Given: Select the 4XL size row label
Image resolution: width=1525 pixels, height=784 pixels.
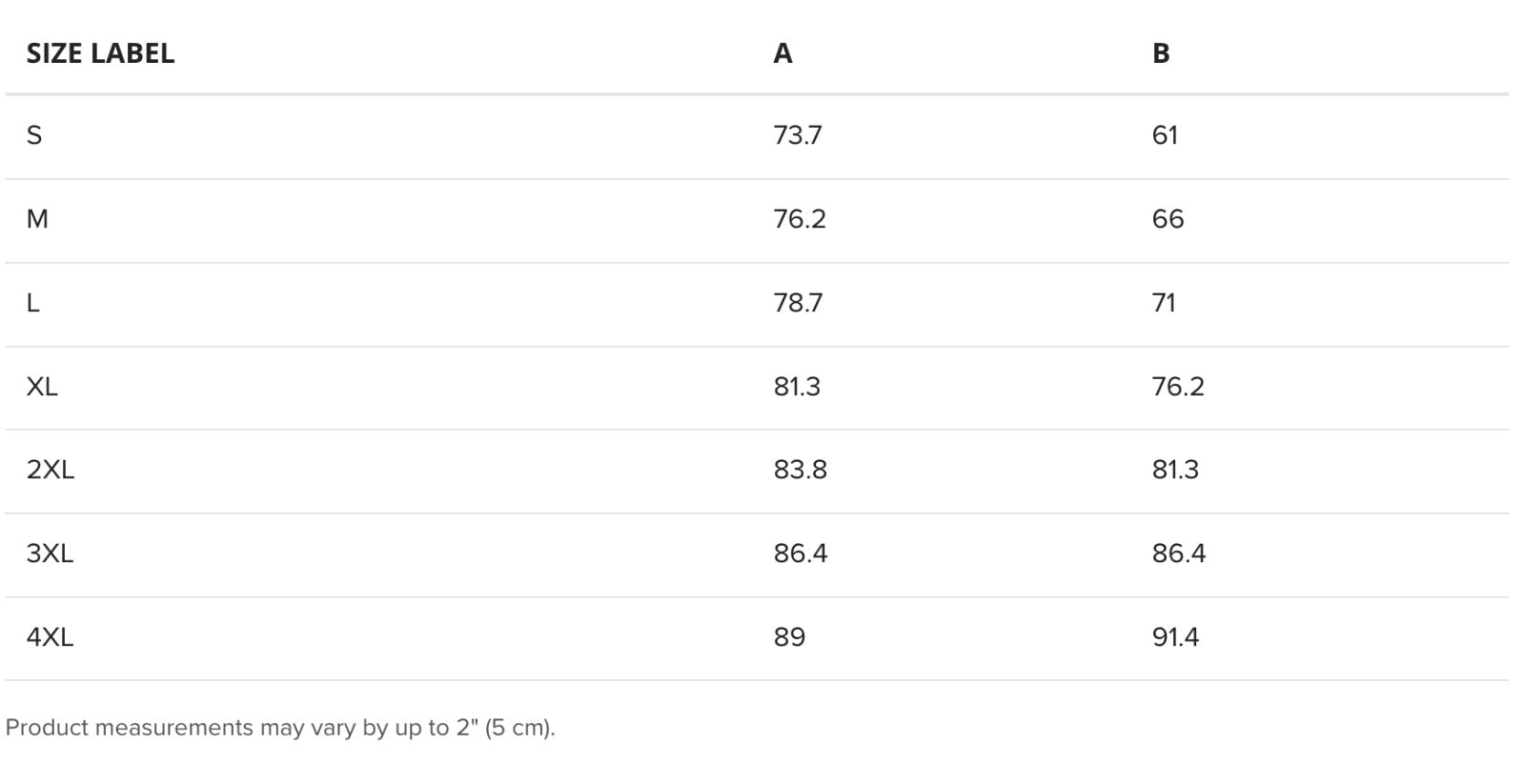Looking at the screenshot, I should pyautogui.click(x=50, y=637).
